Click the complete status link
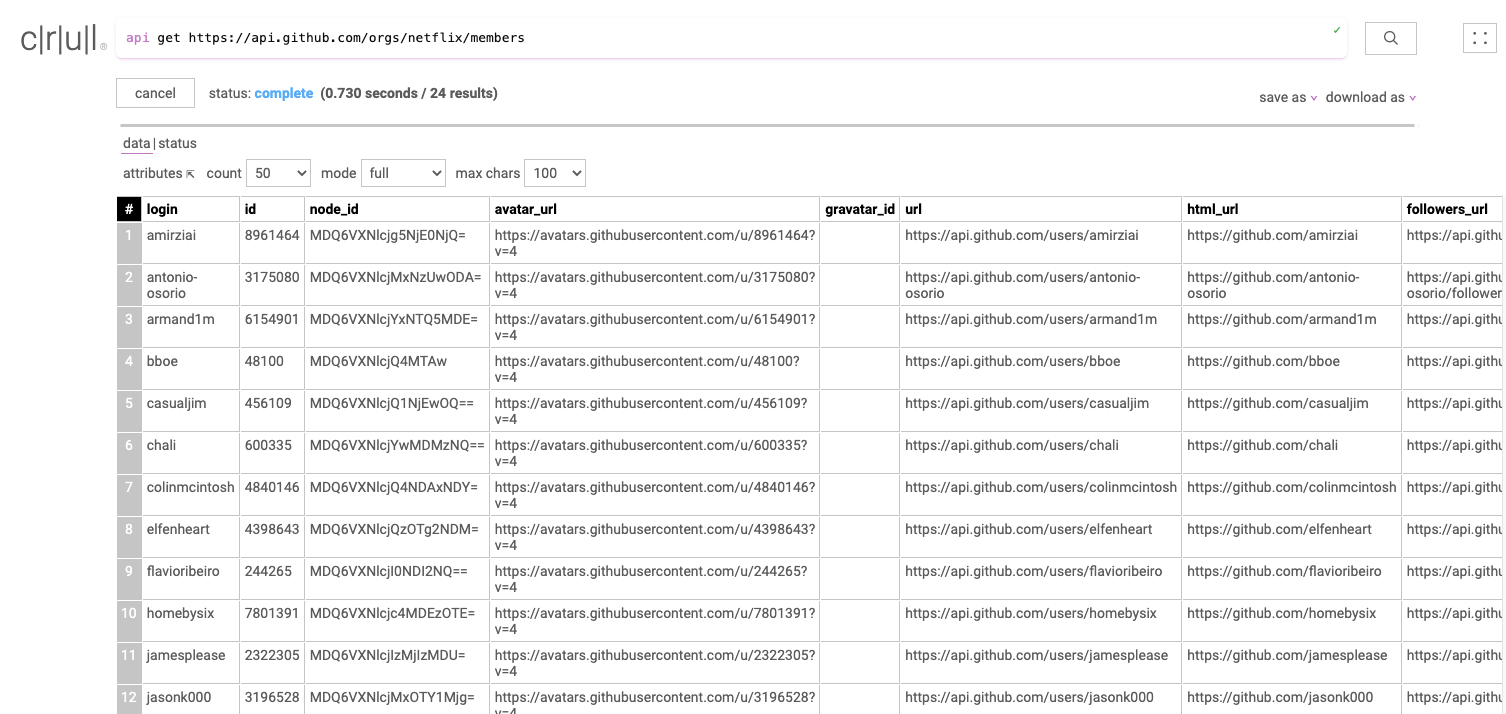1506x714 pixels. tap(284, 93)
